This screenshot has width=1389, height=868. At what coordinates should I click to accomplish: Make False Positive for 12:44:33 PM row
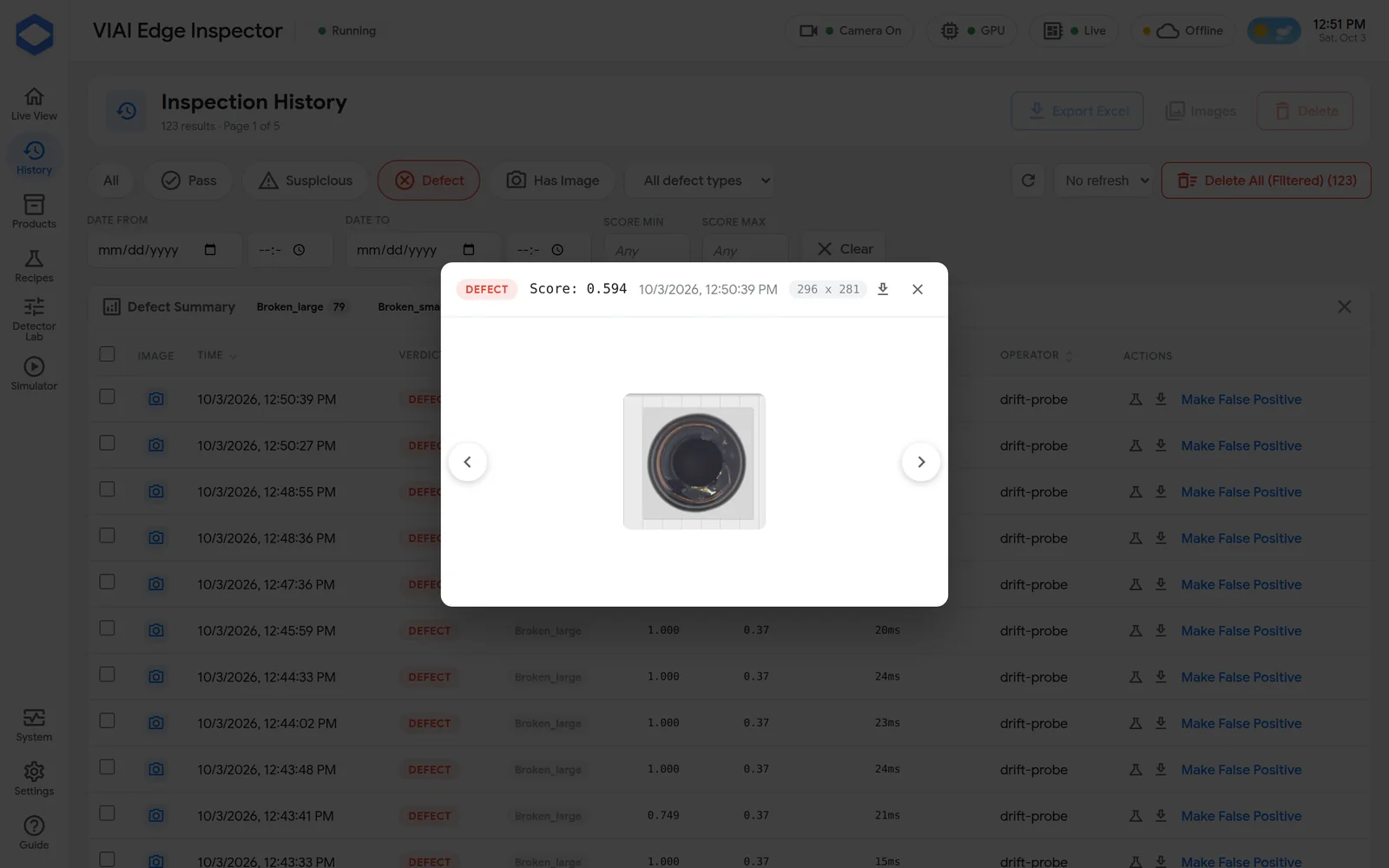[x=1241, y=677]
